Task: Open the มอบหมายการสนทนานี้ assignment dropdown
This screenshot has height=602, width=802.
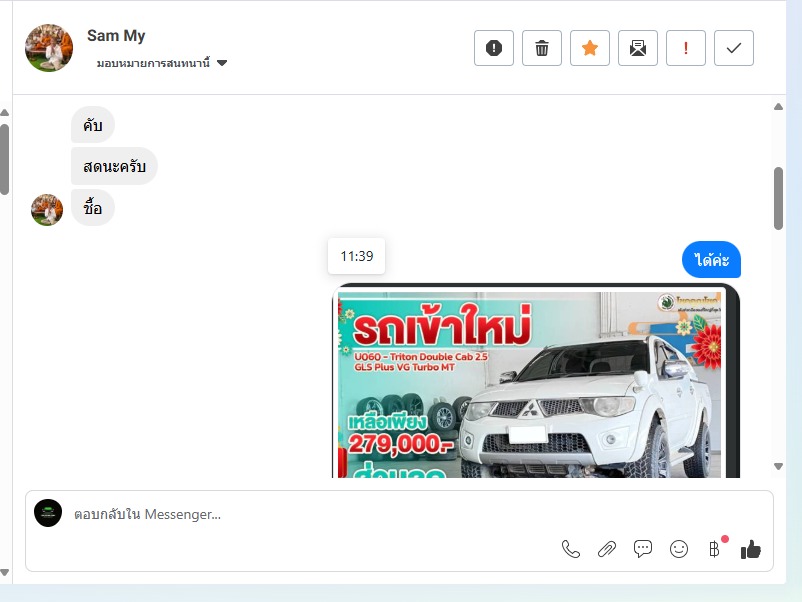Action: pyautogui.click(x=162, y=63)
